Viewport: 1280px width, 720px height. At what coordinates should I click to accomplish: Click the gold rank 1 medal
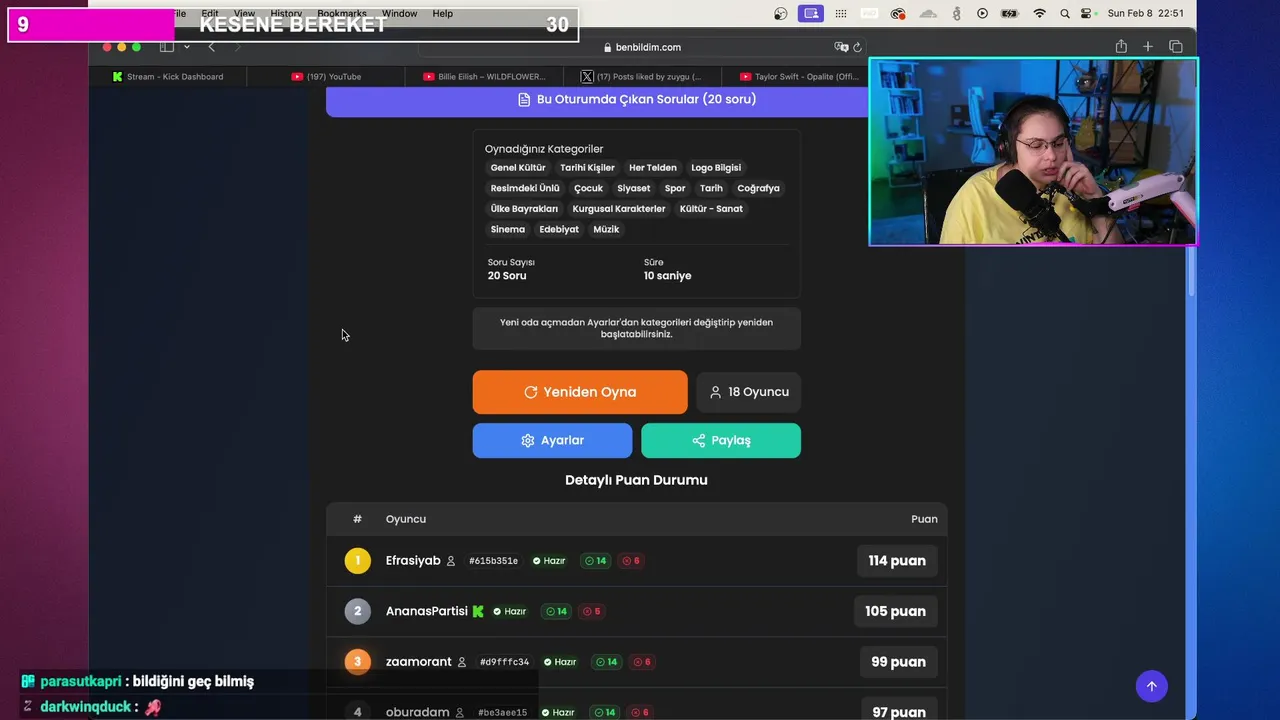[357, 561]
